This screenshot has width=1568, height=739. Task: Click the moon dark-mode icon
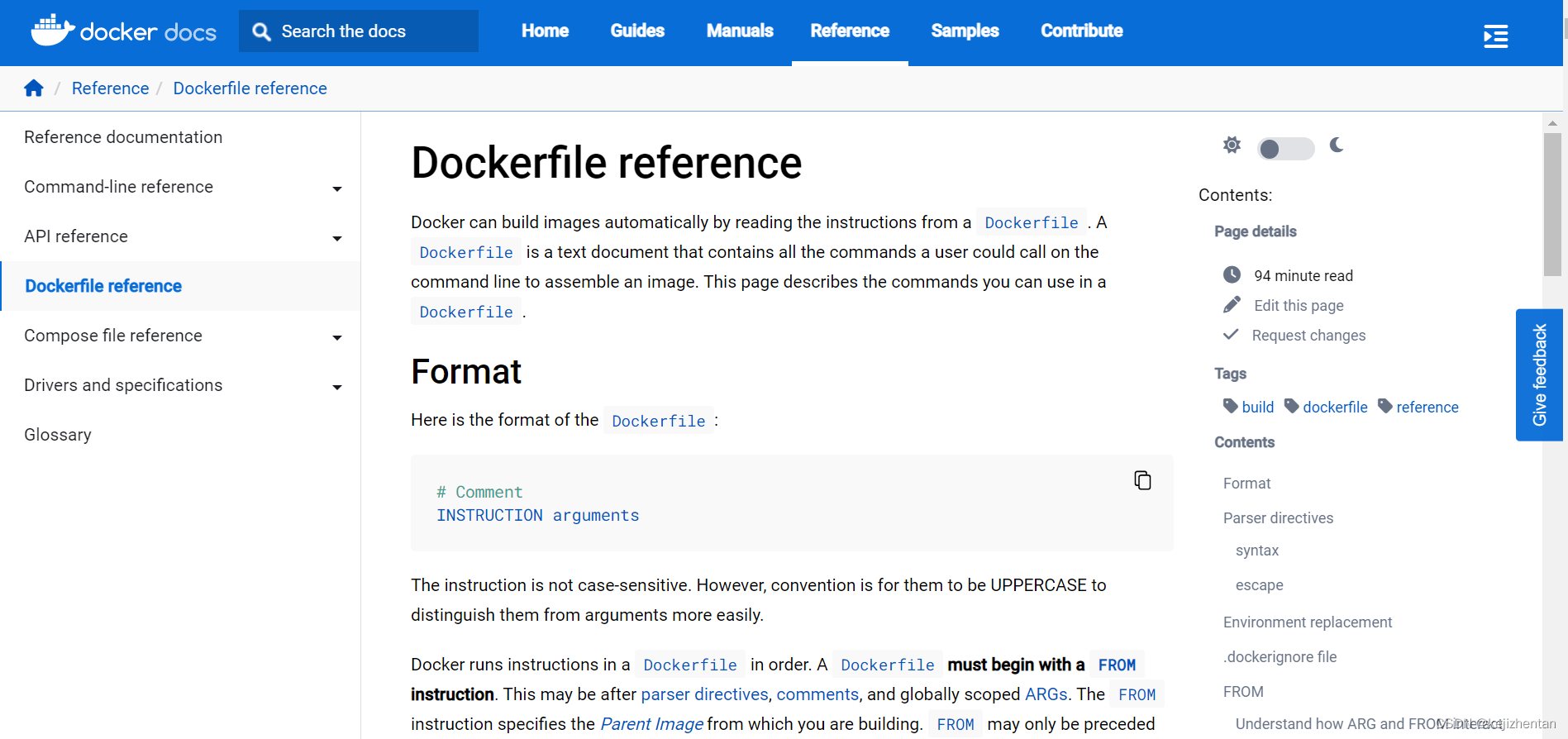coord(1337,145)
